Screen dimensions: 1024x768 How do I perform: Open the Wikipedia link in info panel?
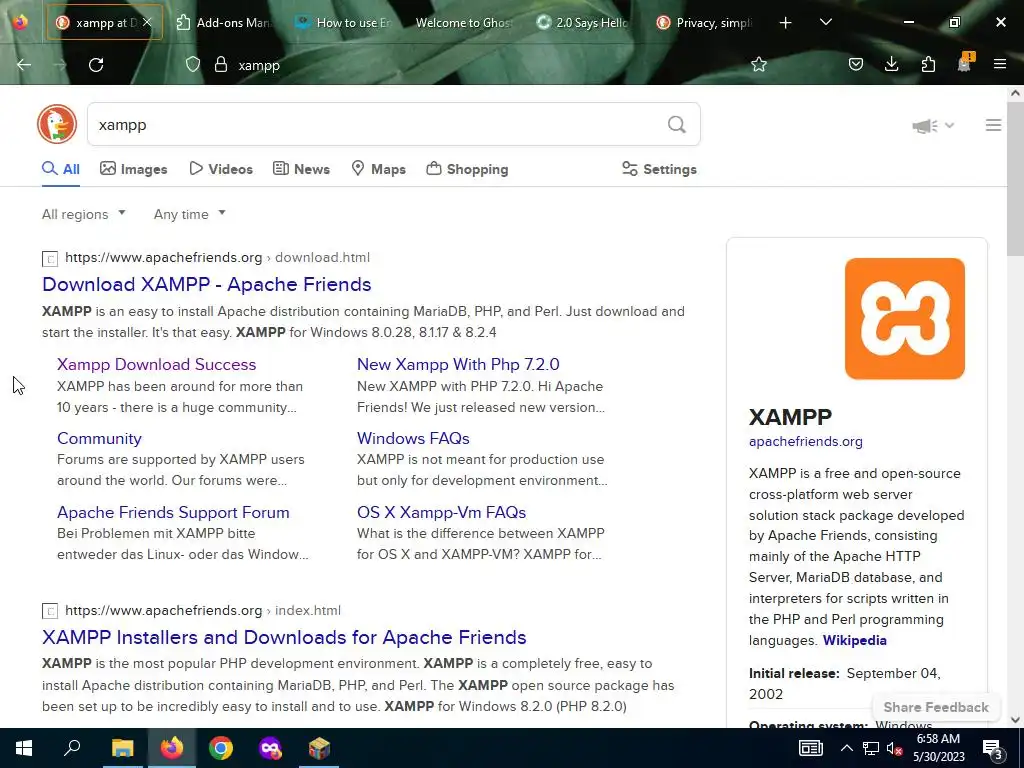point(854,640)
